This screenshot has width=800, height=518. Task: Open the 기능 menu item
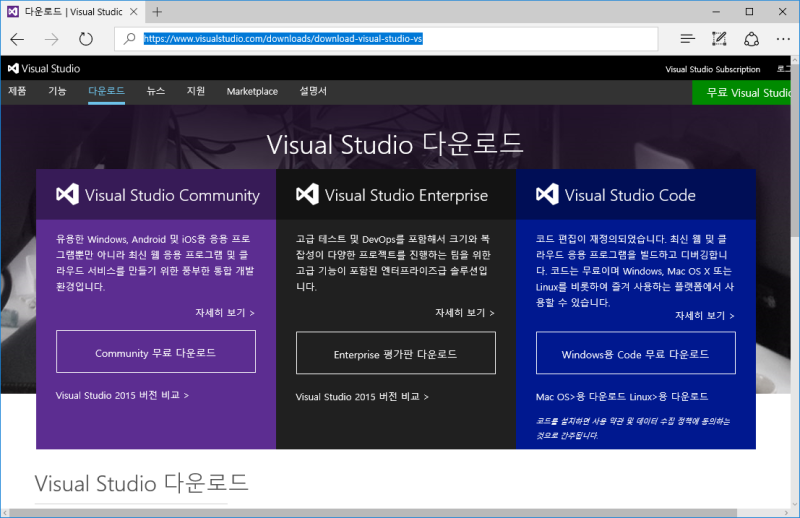[57, 91]
